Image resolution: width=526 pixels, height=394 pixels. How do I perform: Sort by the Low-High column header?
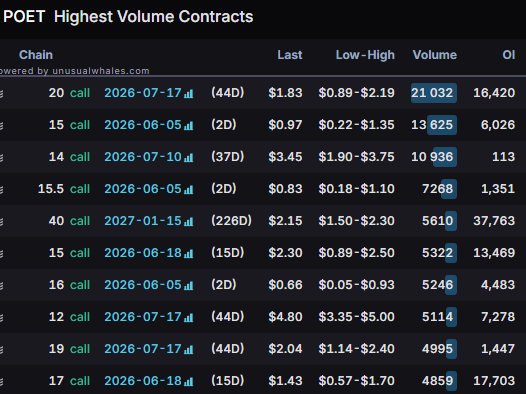point(365,55)
